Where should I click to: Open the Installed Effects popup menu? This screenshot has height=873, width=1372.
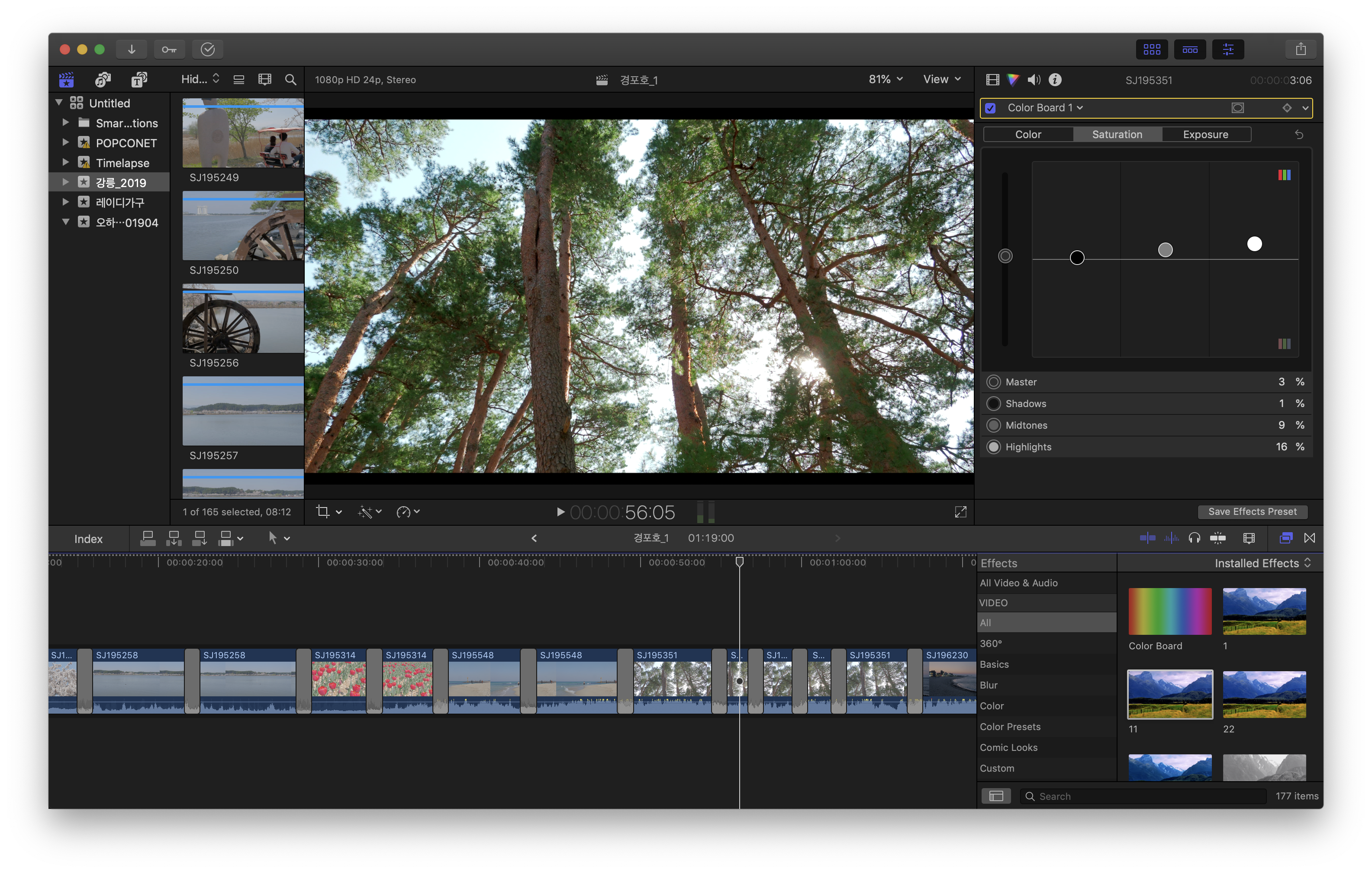pyautogui.click(x=1262, y=563)
